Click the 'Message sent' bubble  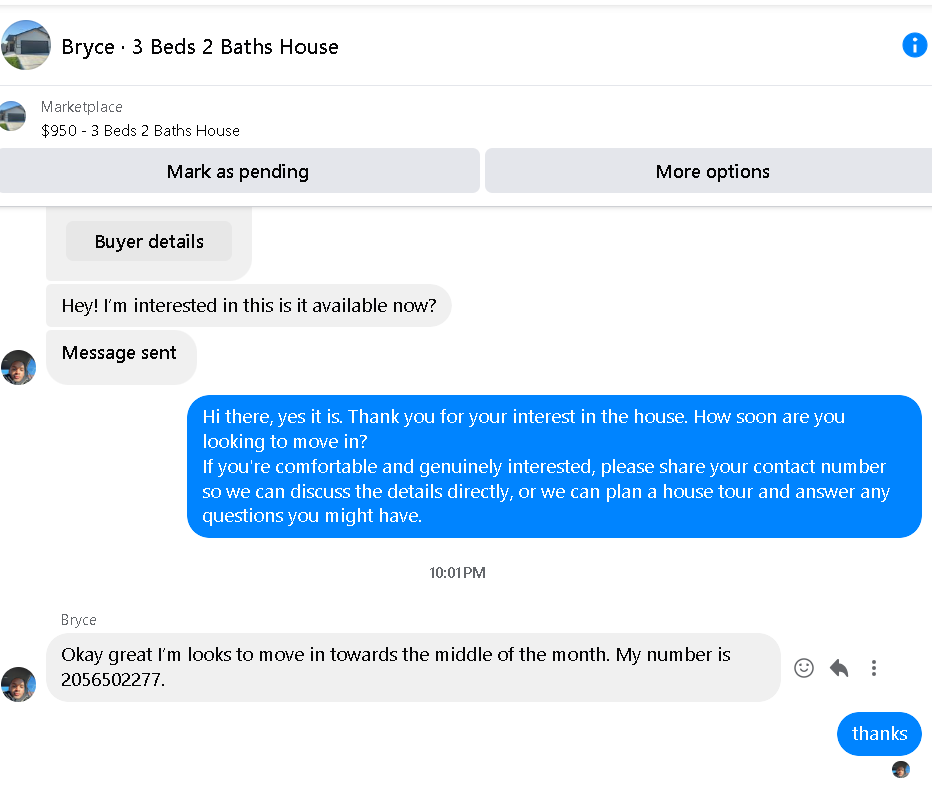121,357
